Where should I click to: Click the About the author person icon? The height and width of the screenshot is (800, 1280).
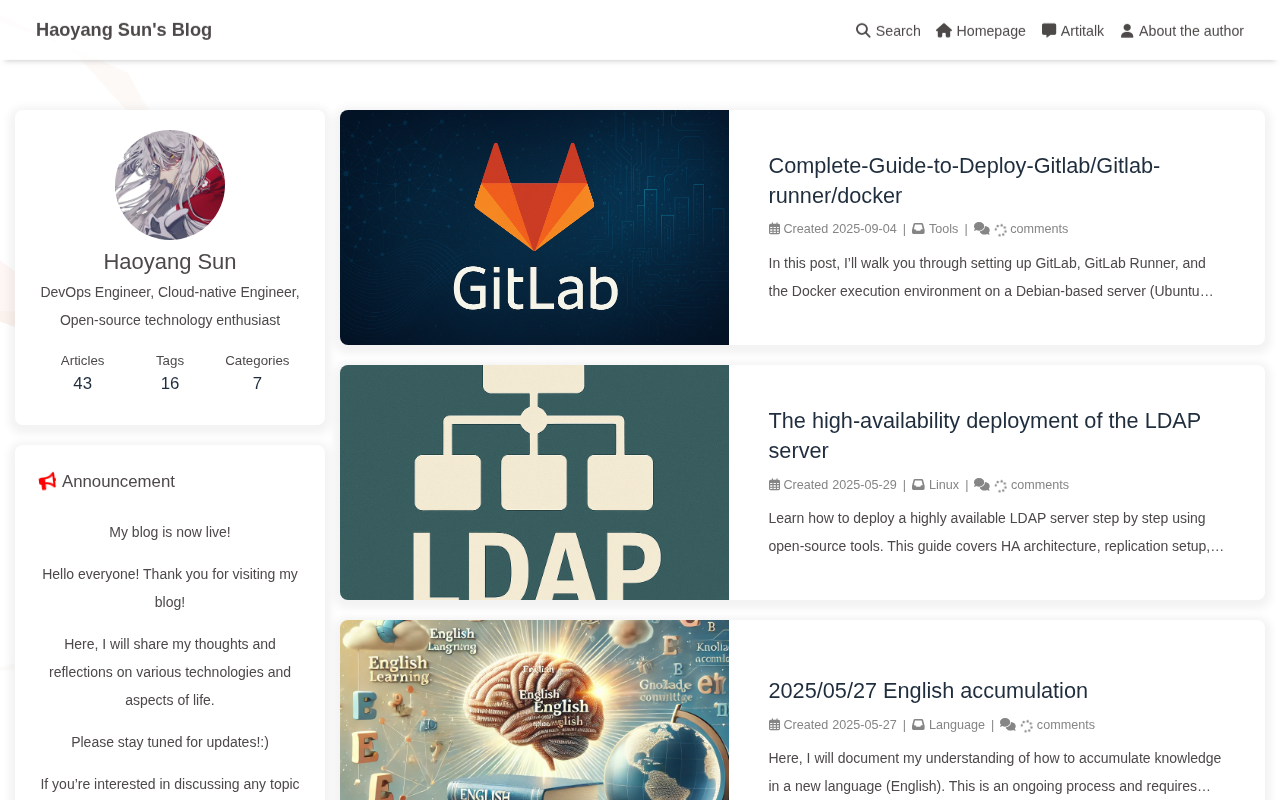pyautogui.click(x=1127, y=31)
